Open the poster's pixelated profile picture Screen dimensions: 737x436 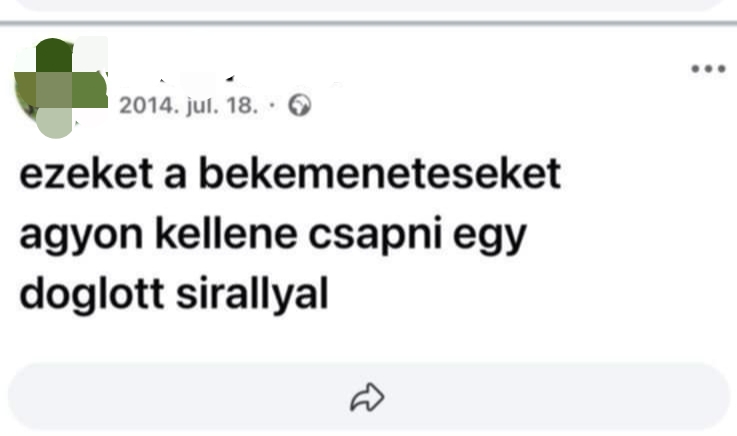60,87
